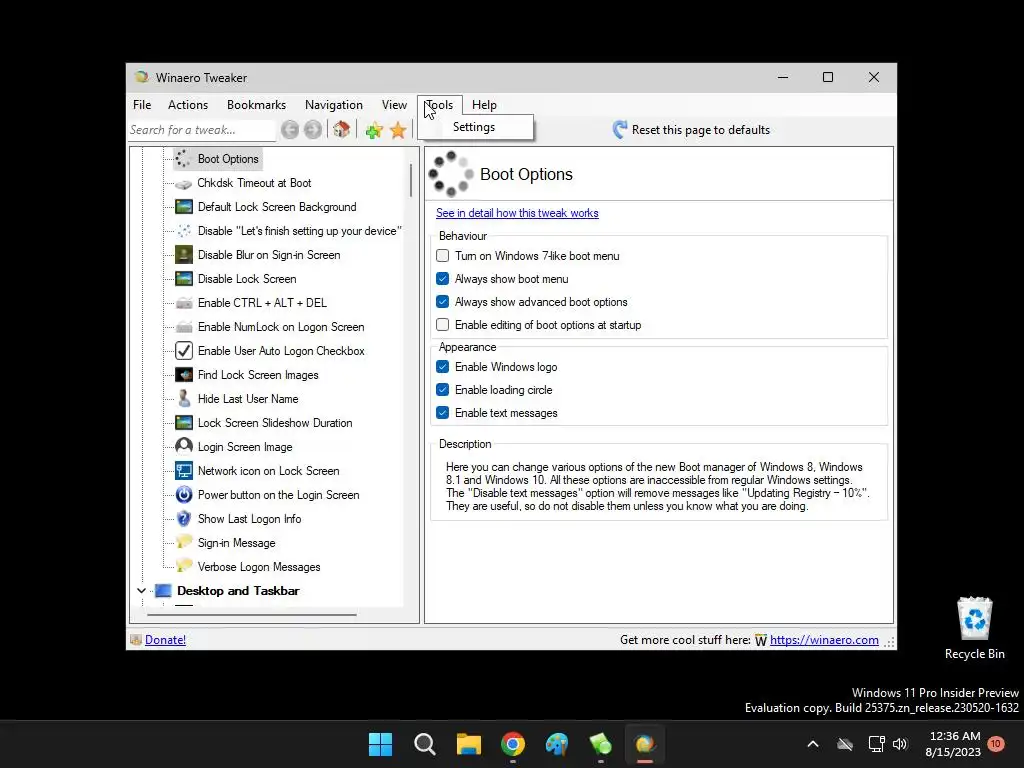1024x768 pixels.
Task: Click the add bookmark green star icon
Action: [374, 130]
